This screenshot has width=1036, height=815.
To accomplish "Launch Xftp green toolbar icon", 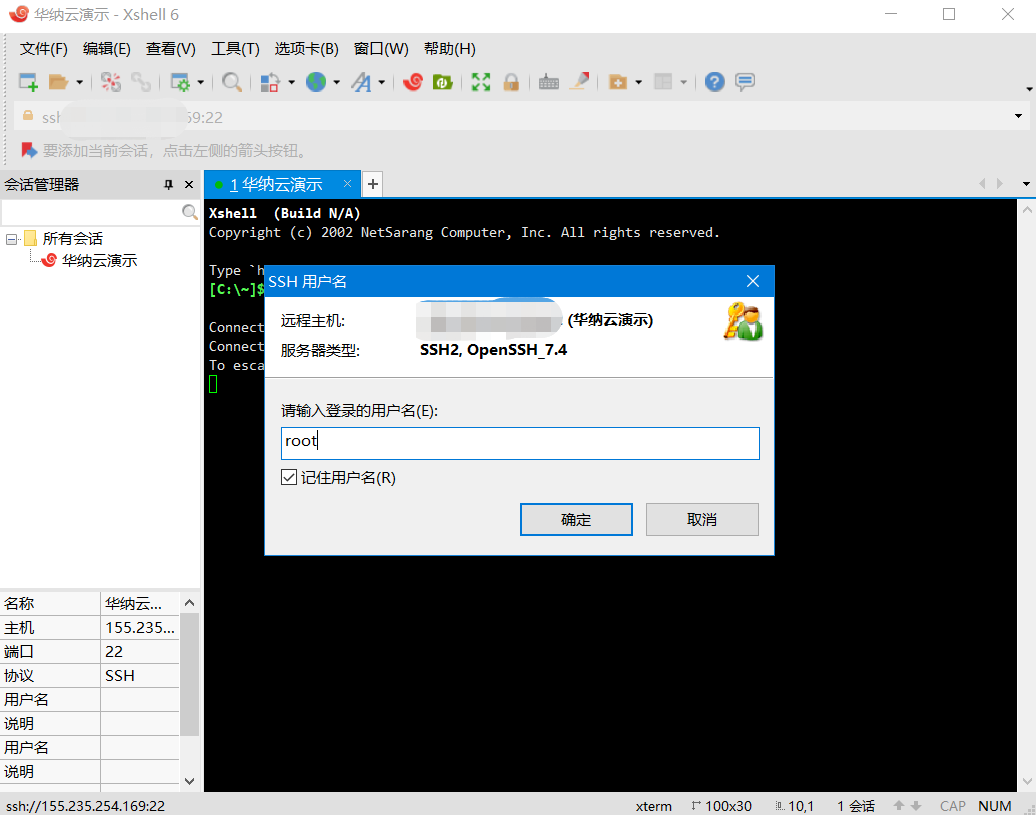I will click(x=442, y=82).
